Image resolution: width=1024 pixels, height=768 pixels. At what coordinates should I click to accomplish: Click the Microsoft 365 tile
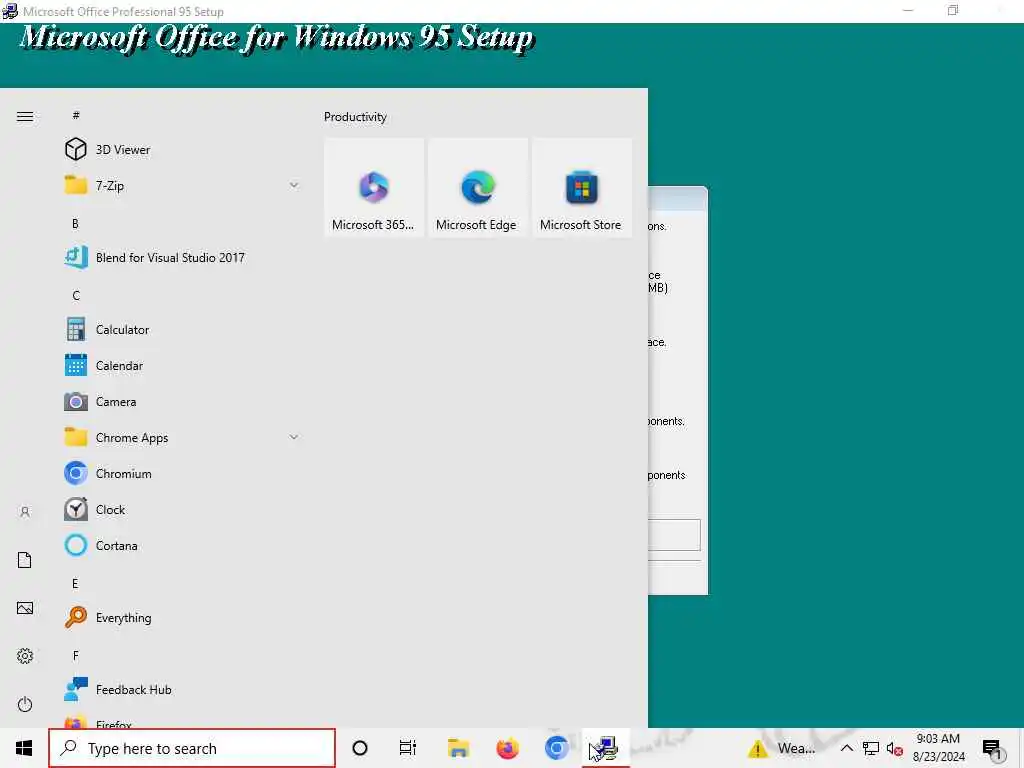[374, 187]
